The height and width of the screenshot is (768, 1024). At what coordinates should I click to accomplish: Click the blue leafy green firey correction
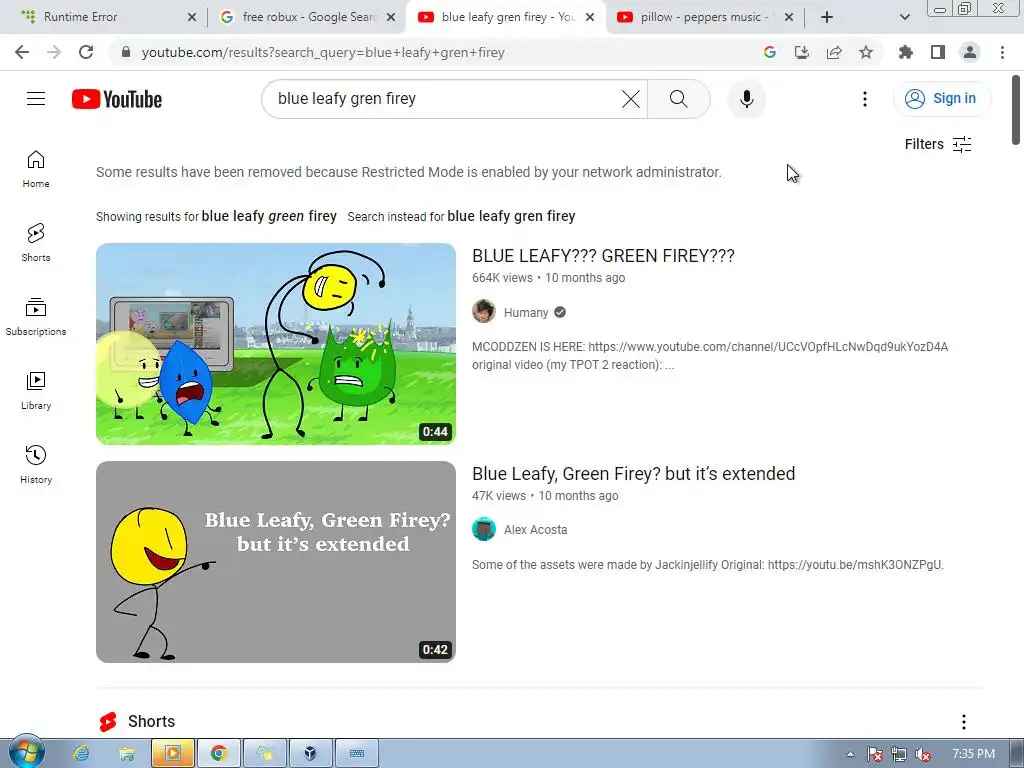[269, 216]
